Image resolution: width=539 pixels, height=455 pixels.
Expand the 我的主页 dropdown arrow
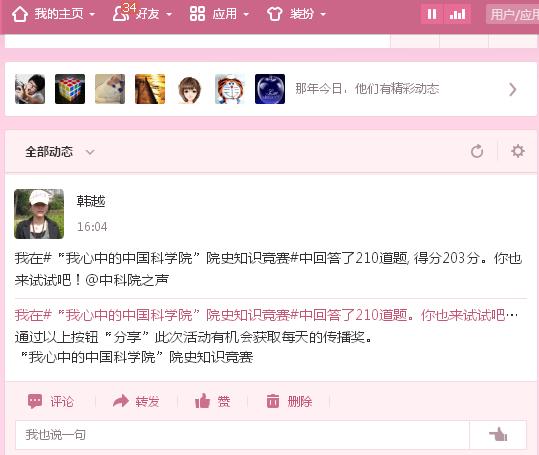point(92,14)
